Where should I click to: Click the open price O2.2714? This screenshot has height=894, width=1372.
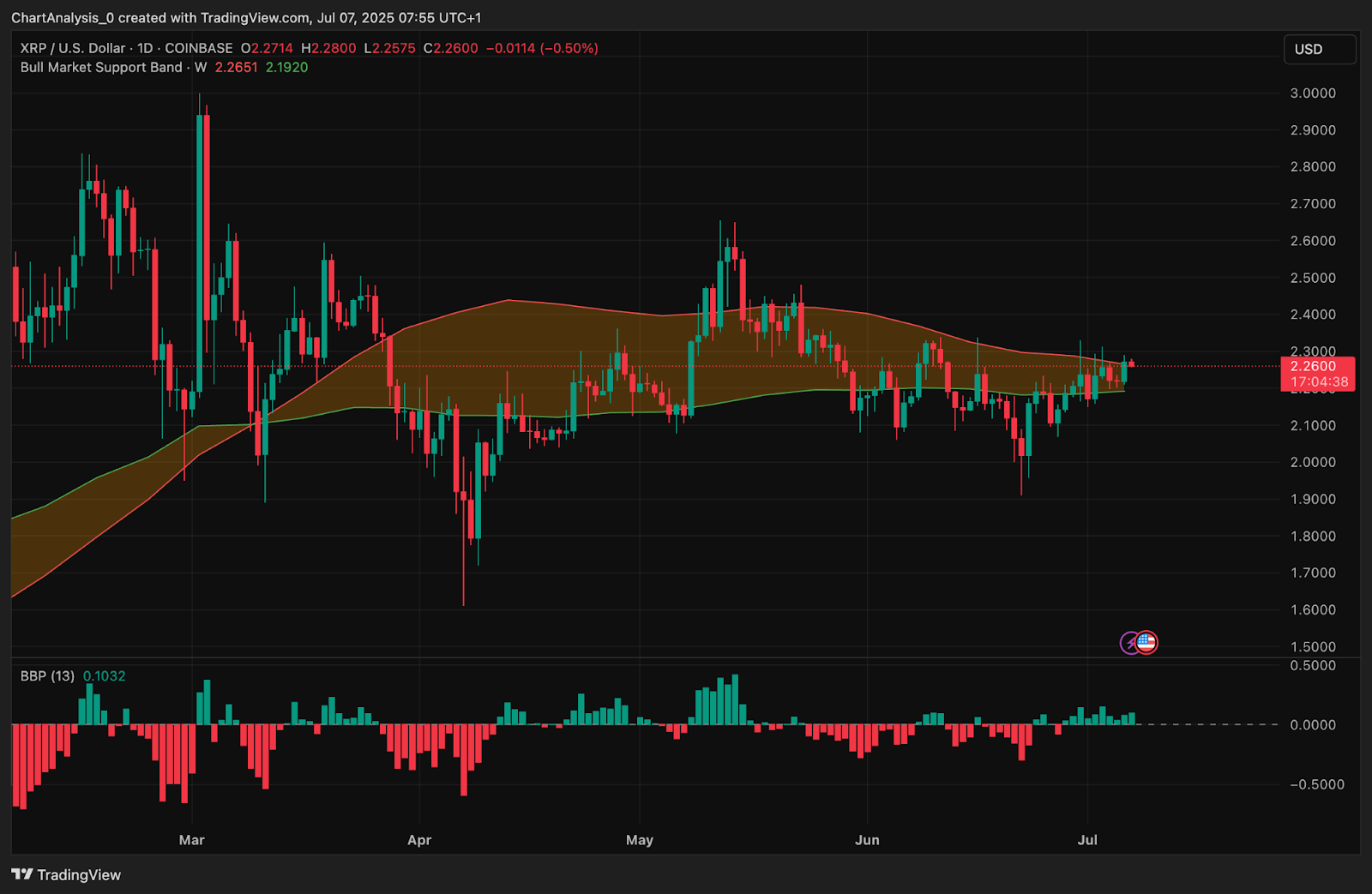(x=267, y=48)
